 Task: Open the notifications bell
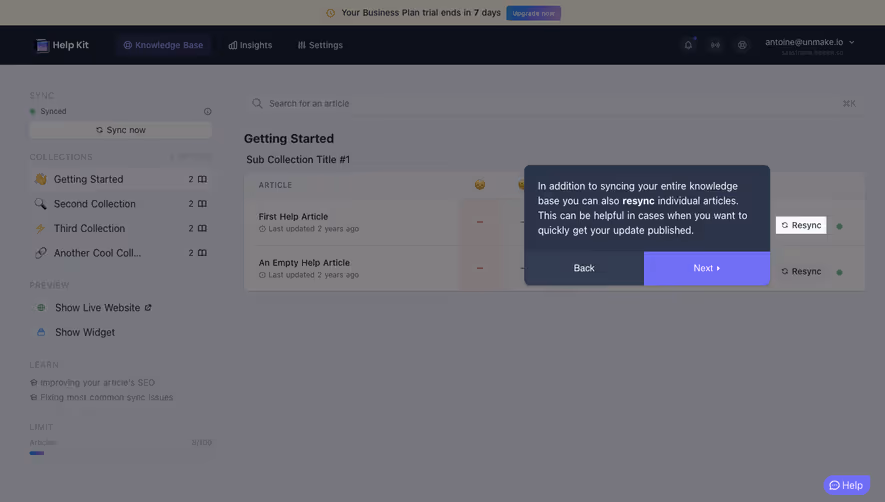tap(688, 45)
